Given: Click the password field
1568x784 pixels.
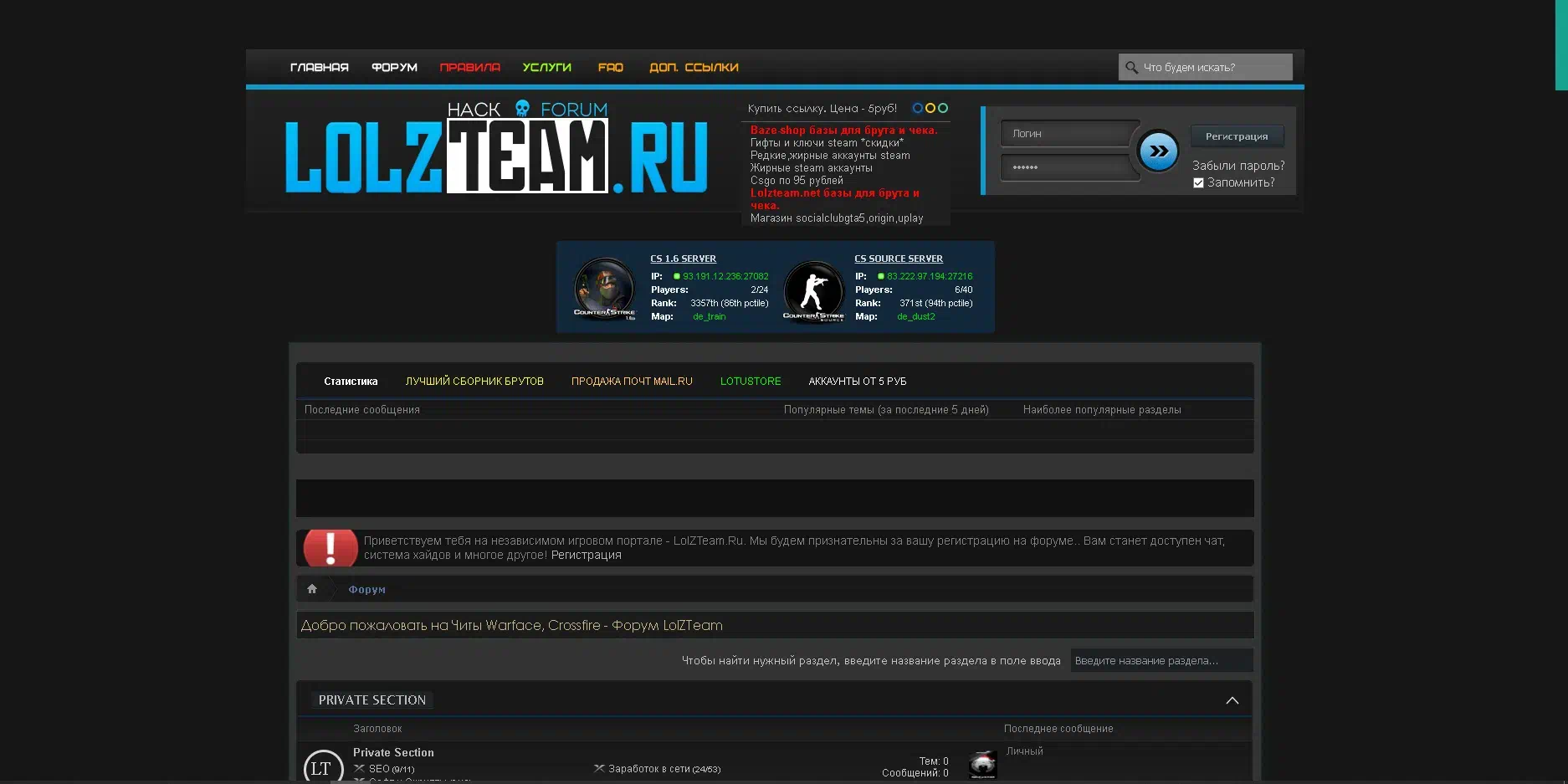Looking at the screenshot, I should click(1069, 167).
